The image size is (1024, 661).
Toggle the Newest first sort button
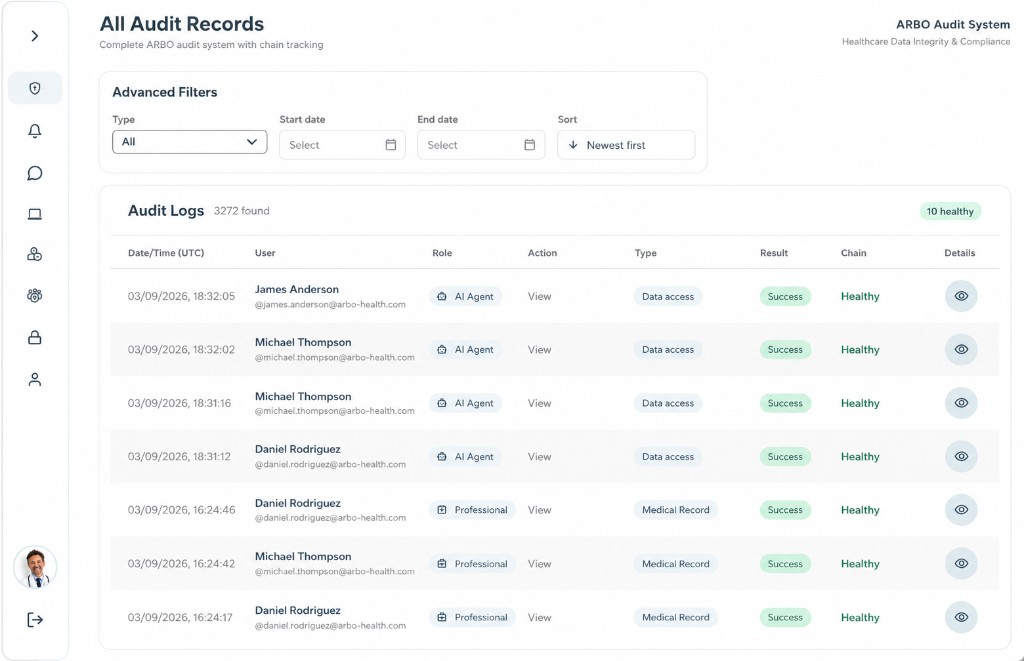(626, 145)
